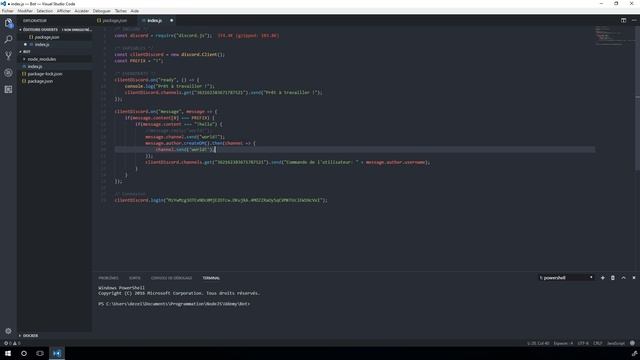Click the feedback smiley in status bar

[x=632, y=343]
